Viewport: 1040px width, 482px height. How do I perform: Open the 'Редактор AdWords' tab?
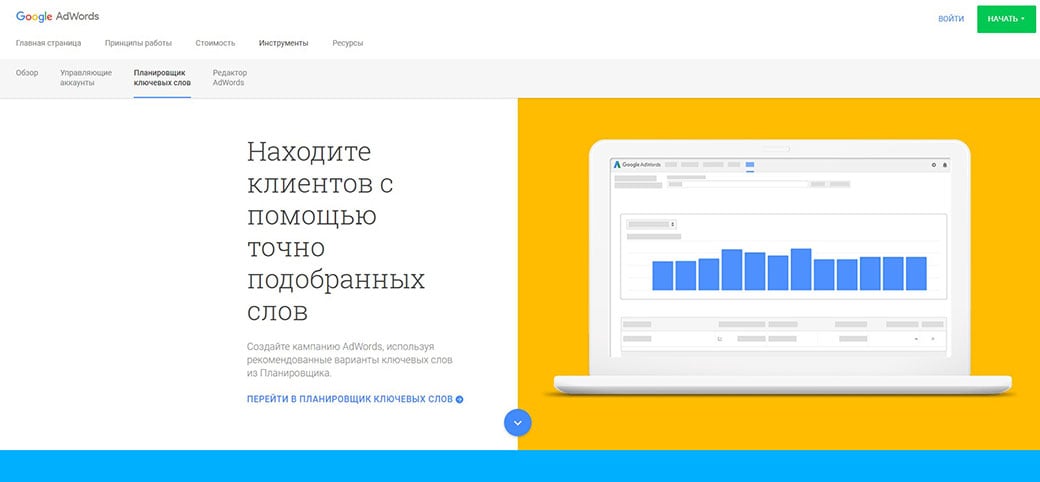click(229, 78)
